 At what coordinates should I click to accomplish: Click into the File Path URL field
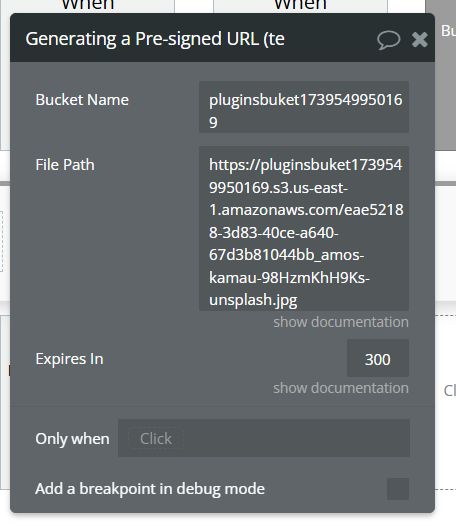(x=304, y=228)
